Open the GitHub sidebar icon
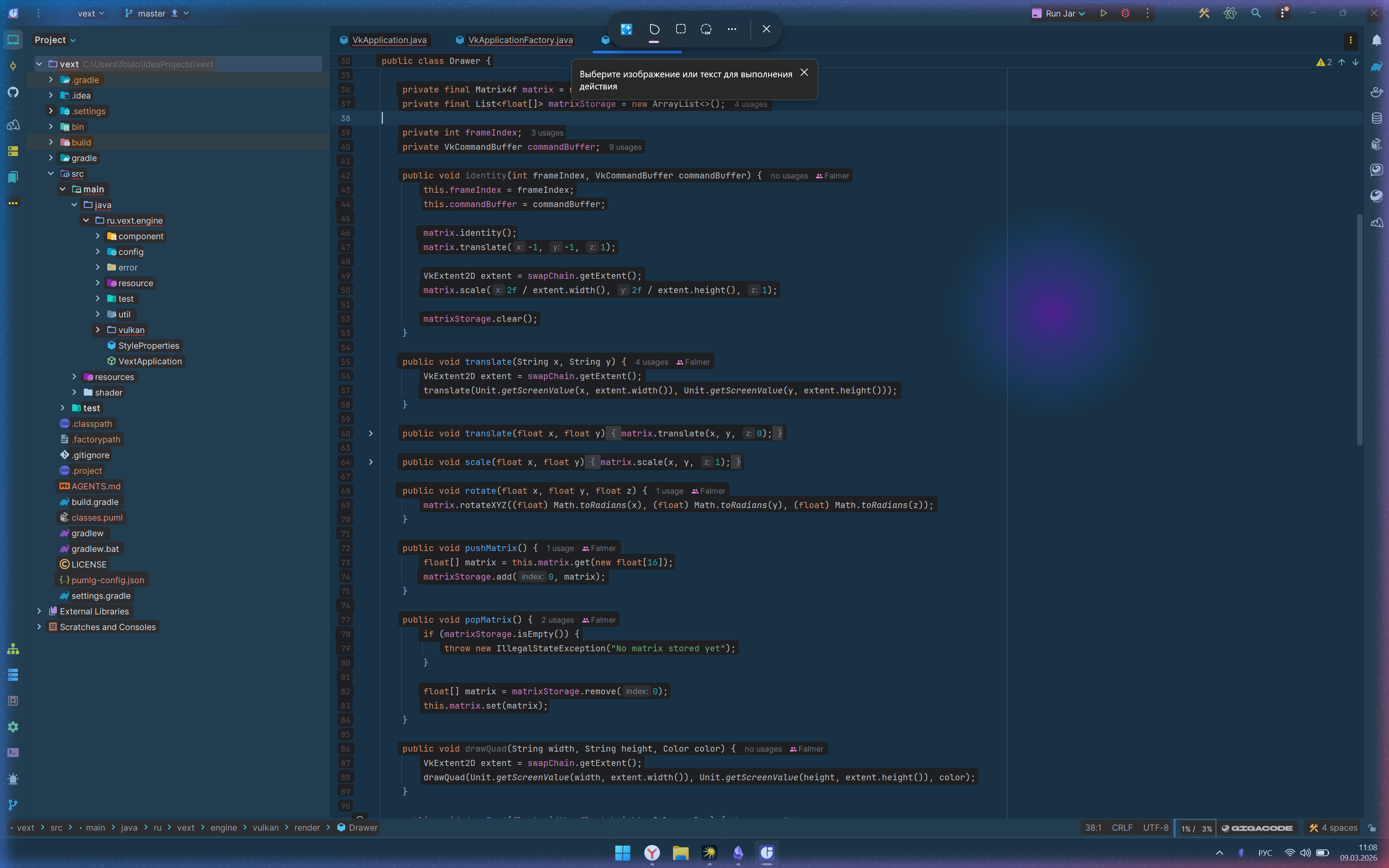The image size is (1389, 868). 13,92
